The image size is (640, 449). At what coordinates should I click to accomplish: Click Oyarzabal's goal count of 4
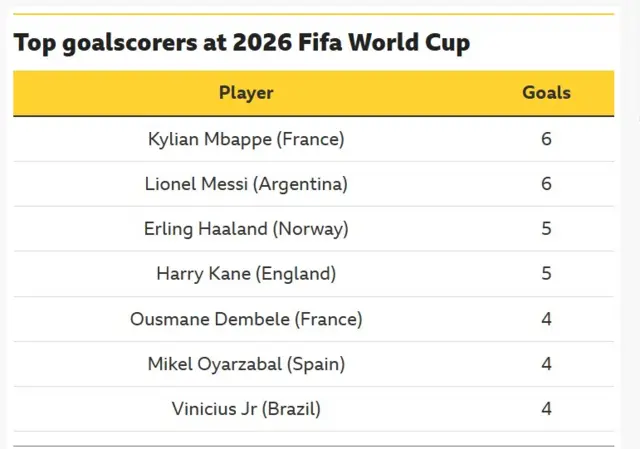547,364
